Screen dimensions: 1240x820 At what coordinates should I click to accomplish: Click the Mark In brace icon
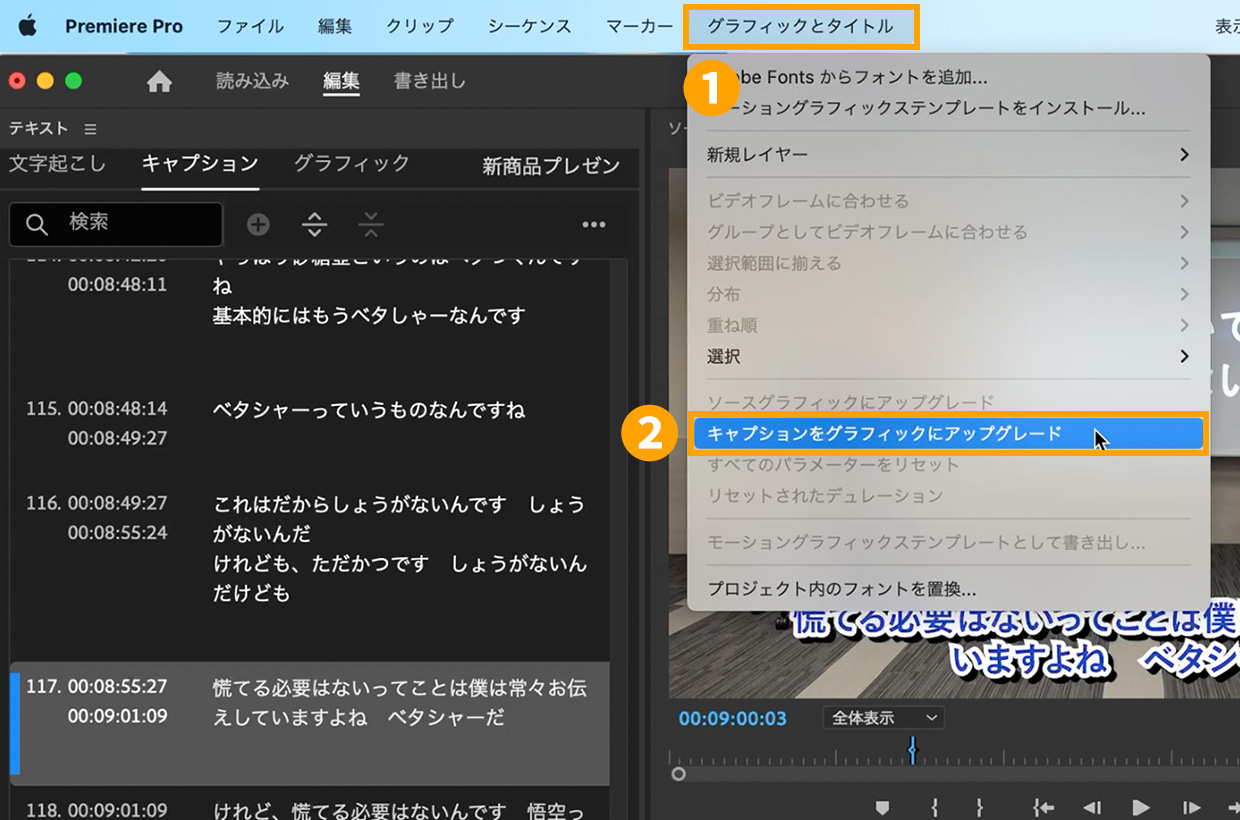coord(934,807)
